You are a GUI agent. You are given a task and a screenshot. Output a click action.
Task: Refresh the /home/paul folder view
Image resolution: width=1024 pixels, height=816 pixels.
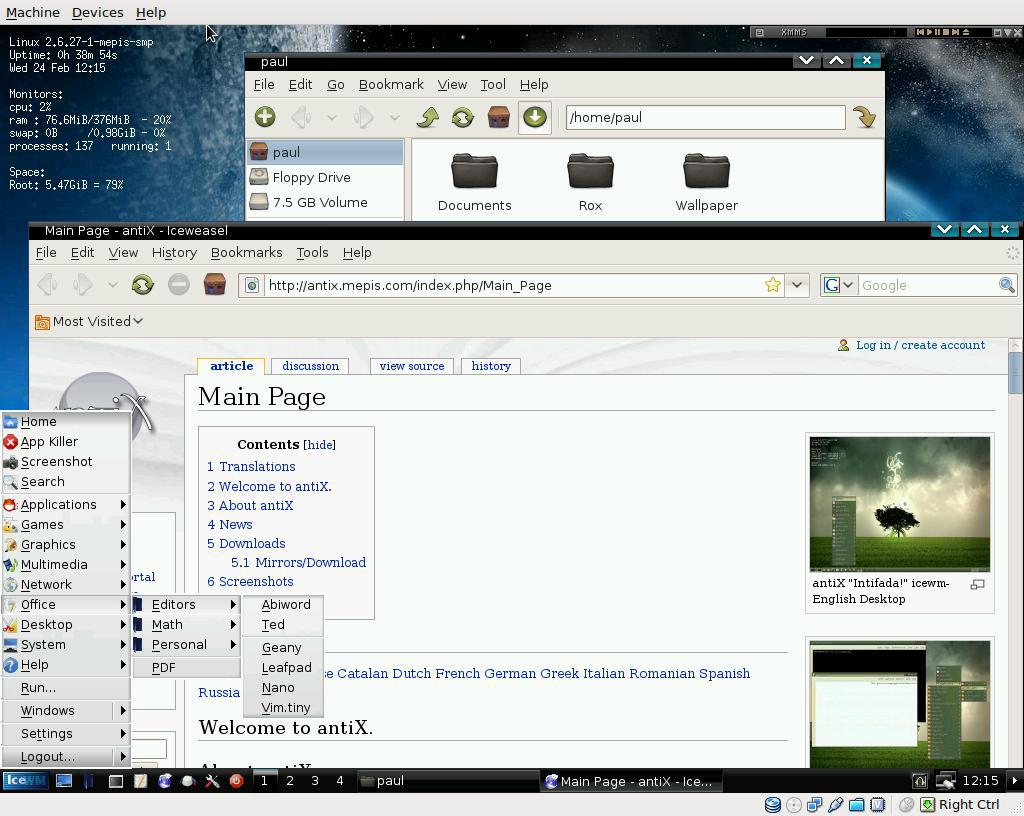[462, 117]
